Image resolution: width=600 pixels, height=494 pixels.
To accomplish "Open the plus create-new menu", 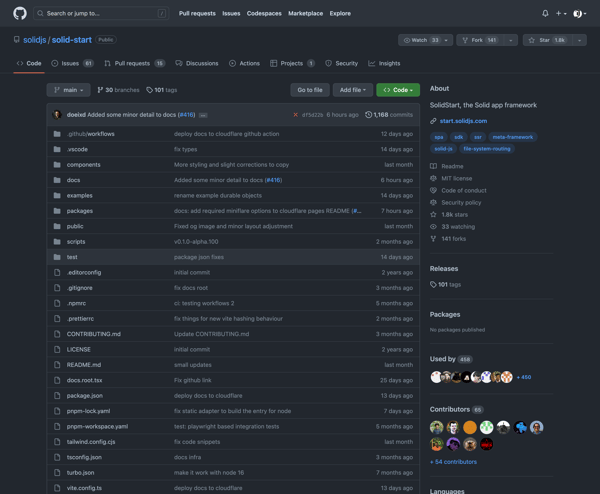I will [x=561, y=13].
